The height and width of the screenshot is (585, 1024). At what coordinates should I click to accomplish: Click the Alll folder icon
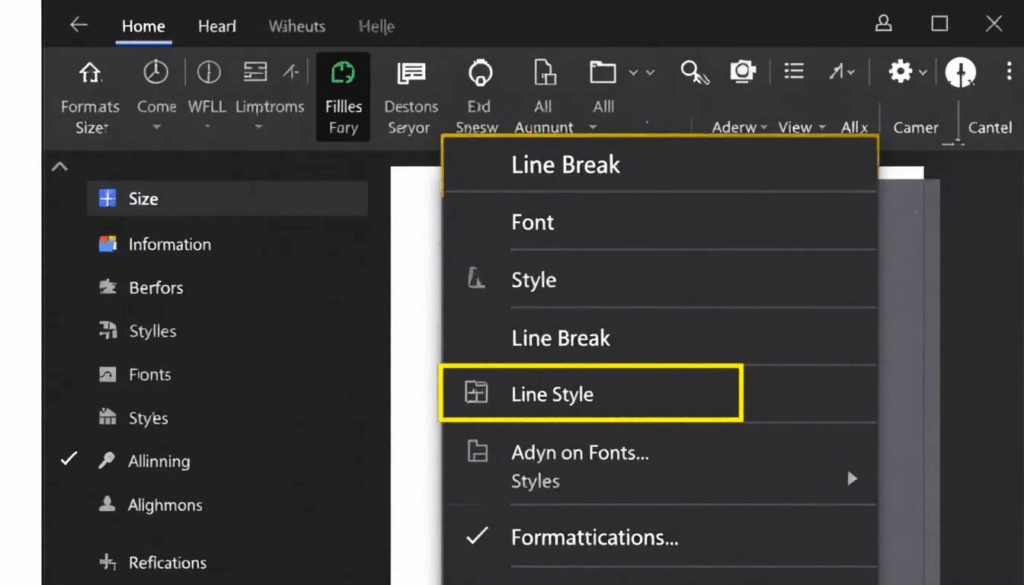pos(603,72)
